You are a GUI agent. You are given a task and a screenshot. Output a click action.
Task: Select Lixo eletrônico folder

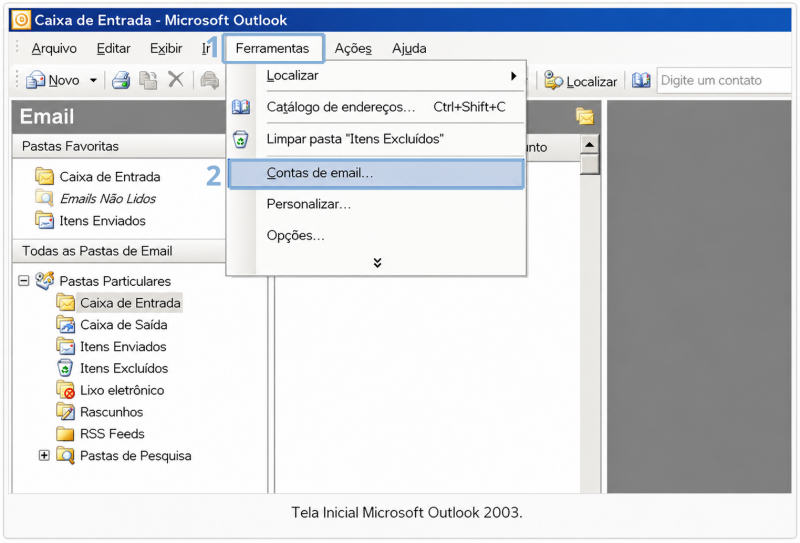(122, 390)
